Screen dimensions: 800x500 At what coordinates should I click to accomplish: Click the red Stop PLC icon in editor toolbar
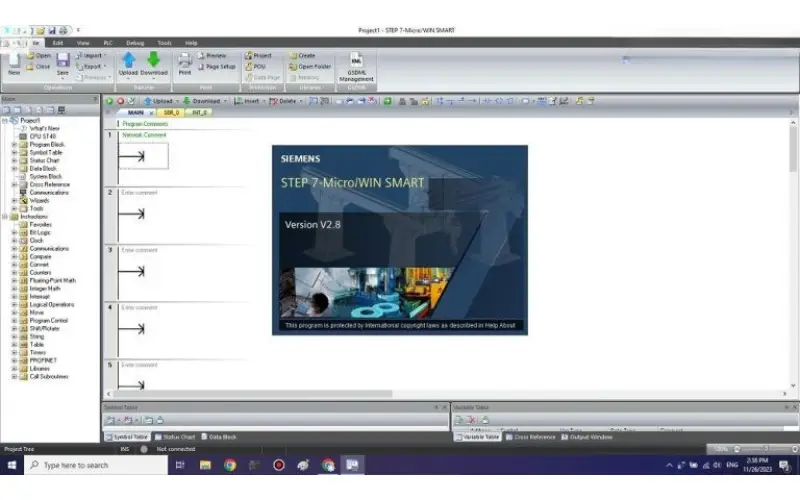(120, 101)
